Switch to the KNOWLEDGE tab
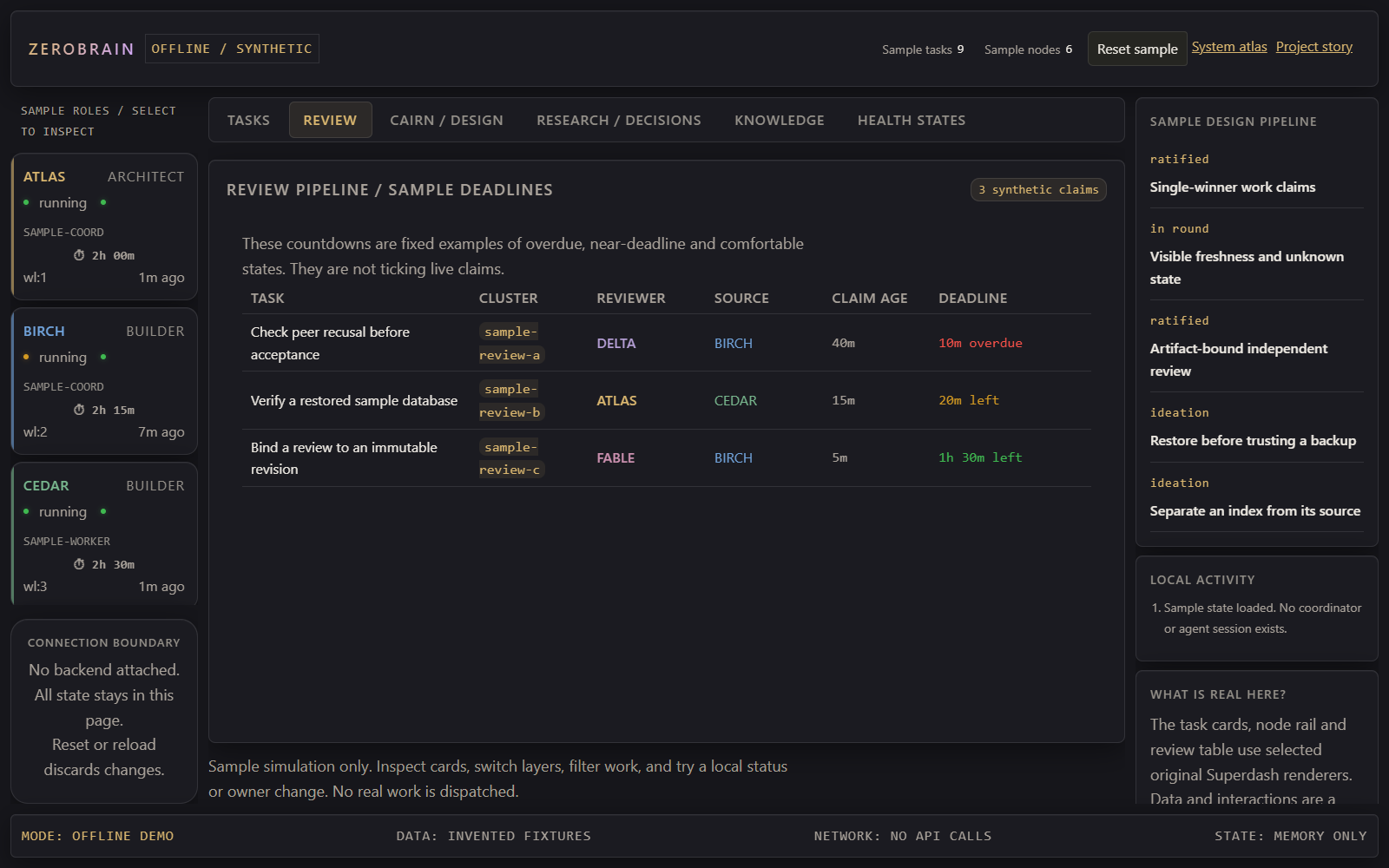 point(780,120)
